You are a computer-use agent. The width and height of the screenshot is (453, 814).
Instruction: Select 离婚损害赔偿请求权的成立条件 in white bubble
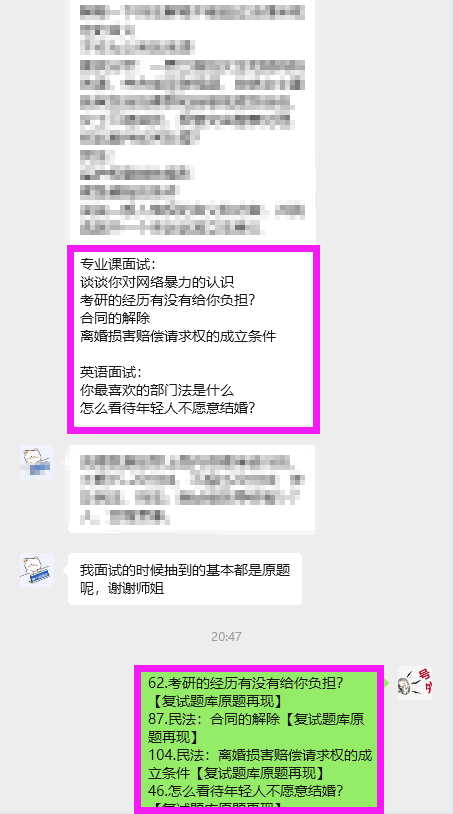(178, 336)
